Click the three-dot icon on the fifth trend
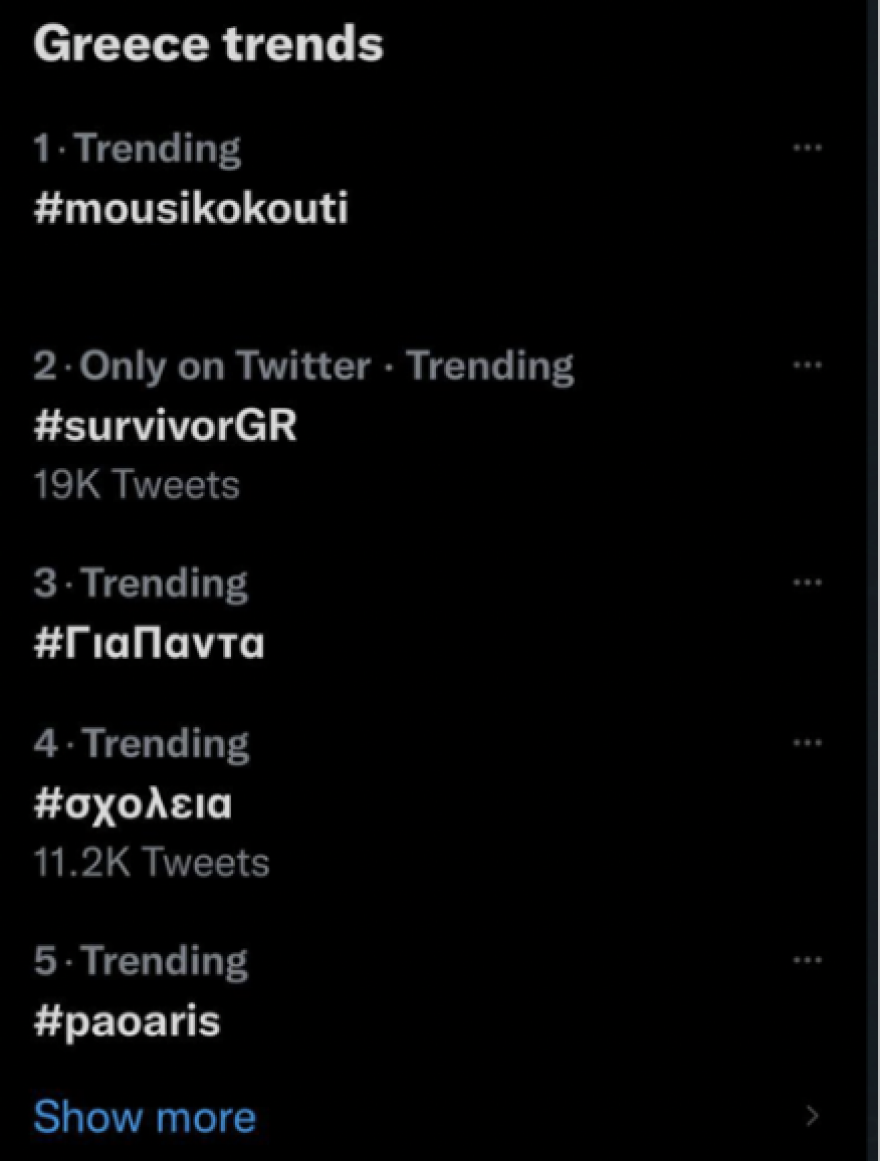This screenshot has width=880, height=1161. pos(808,958)
